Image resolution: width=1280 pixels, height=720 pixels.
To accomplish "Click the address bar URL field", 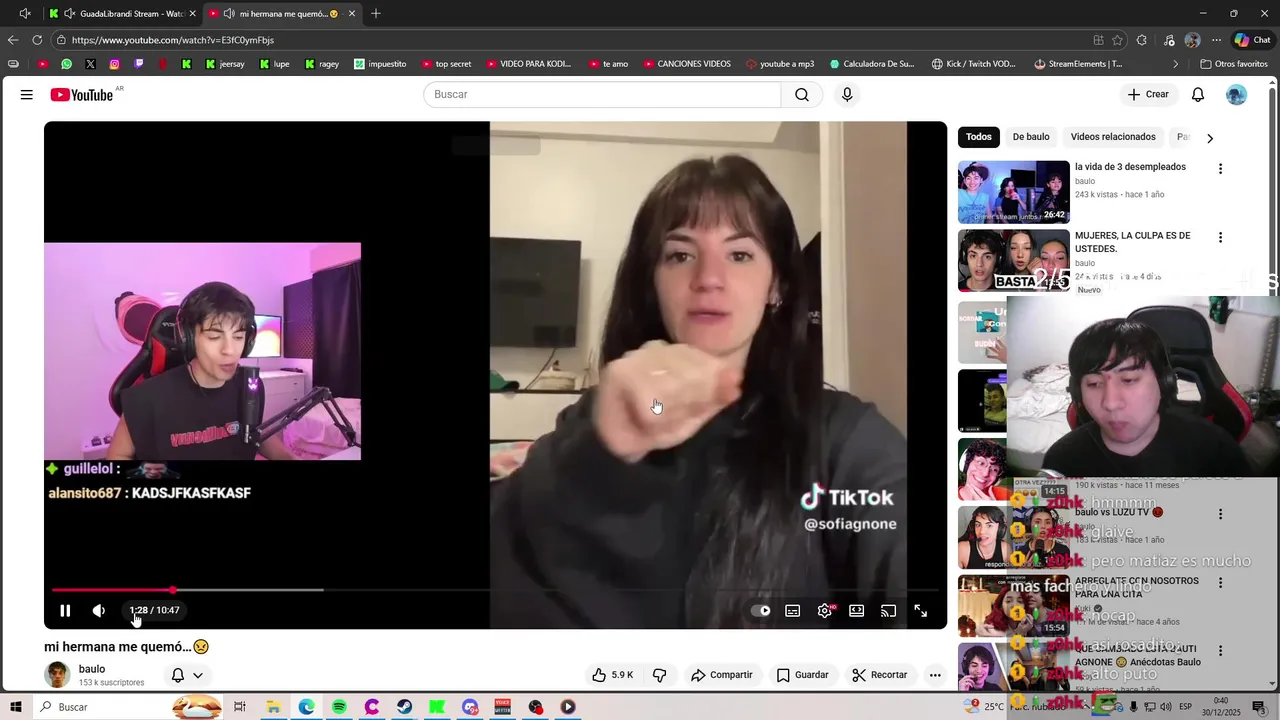I will pos(570,40).
